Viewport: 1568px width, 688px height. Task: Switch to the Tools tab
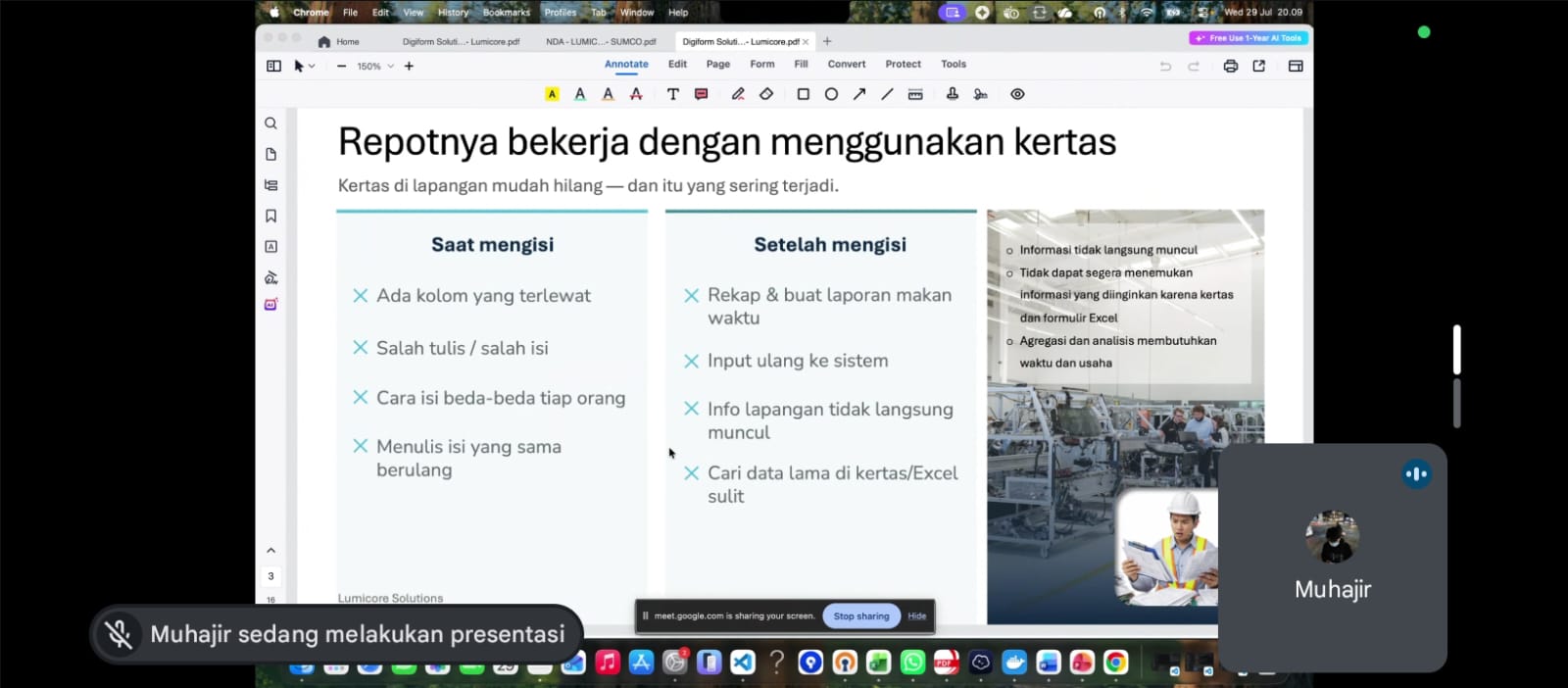[x=954, y=65]
